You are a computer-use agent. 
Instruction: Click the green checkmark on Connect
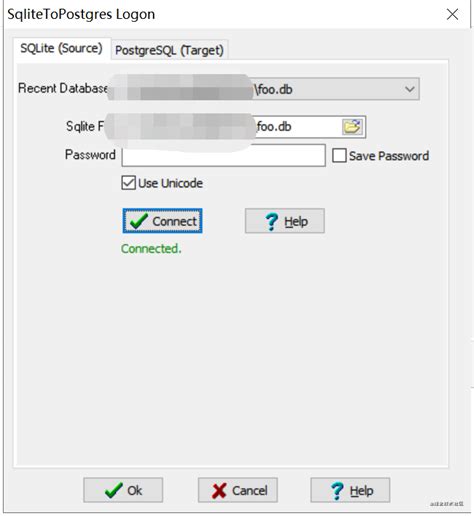[138, 221]
